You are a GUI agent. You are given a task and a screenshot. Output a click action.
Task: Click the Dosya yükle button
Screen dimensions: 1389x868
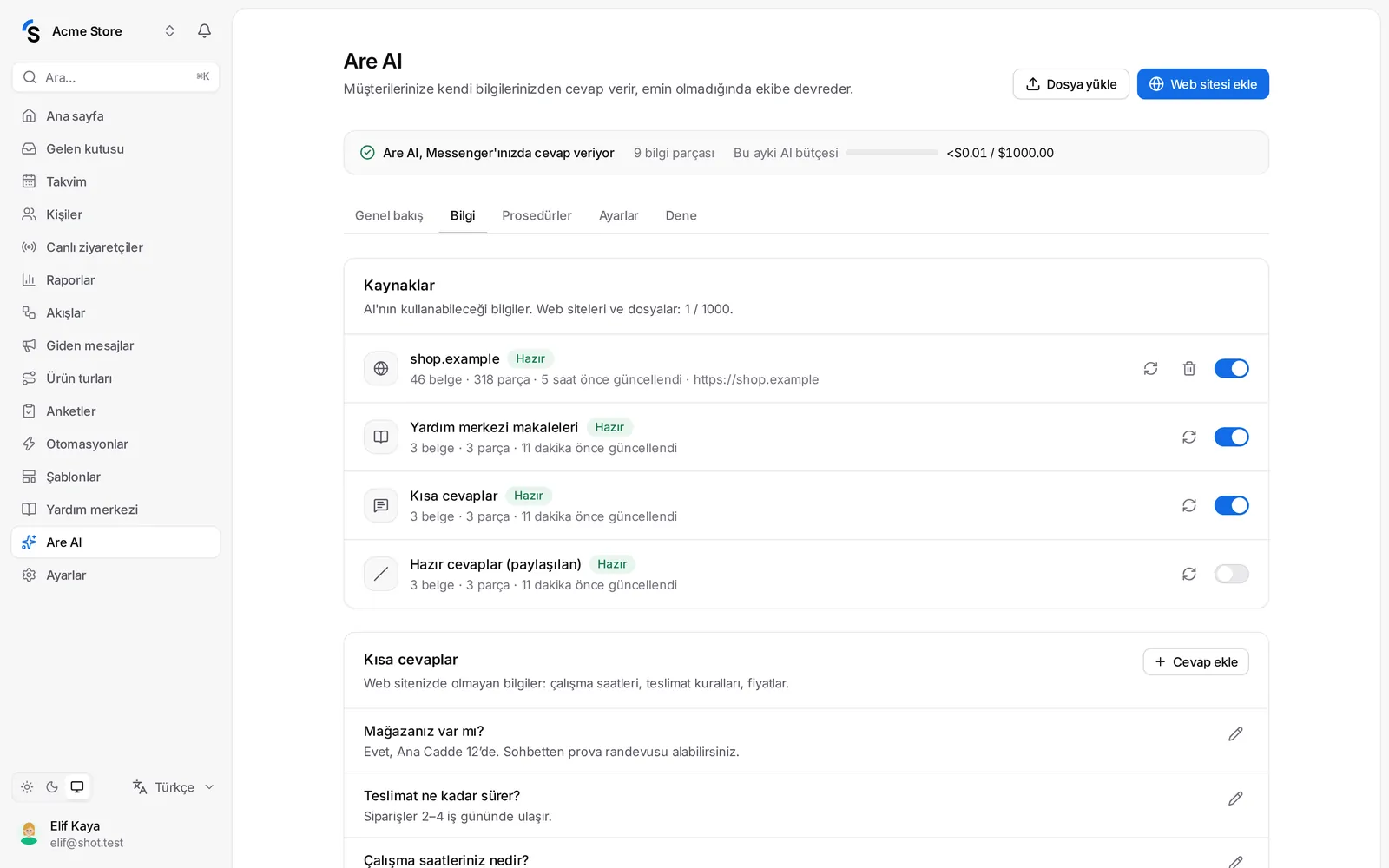[1070, 84]
